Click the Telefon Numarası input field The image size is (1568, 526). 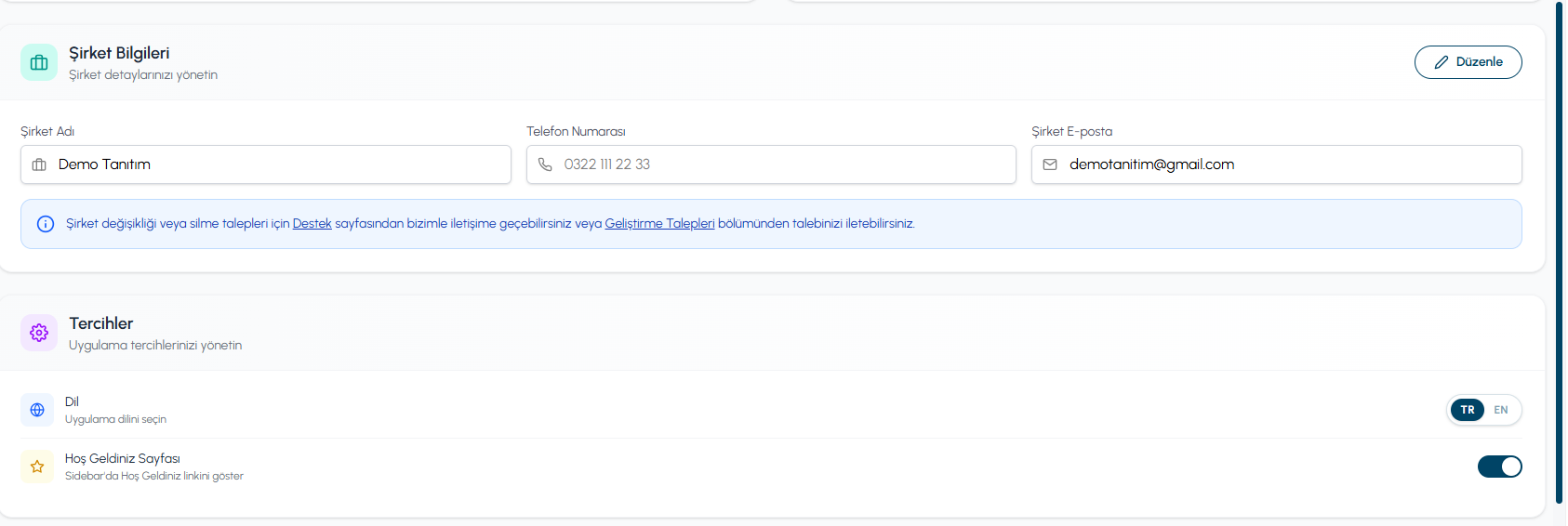click(771, 164)
